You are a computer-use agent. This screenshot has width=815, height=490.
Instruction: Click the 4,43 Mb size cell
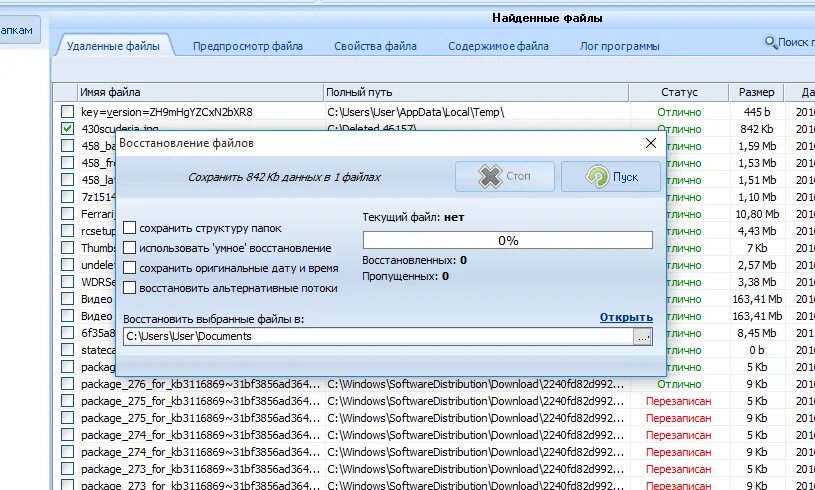757,231
